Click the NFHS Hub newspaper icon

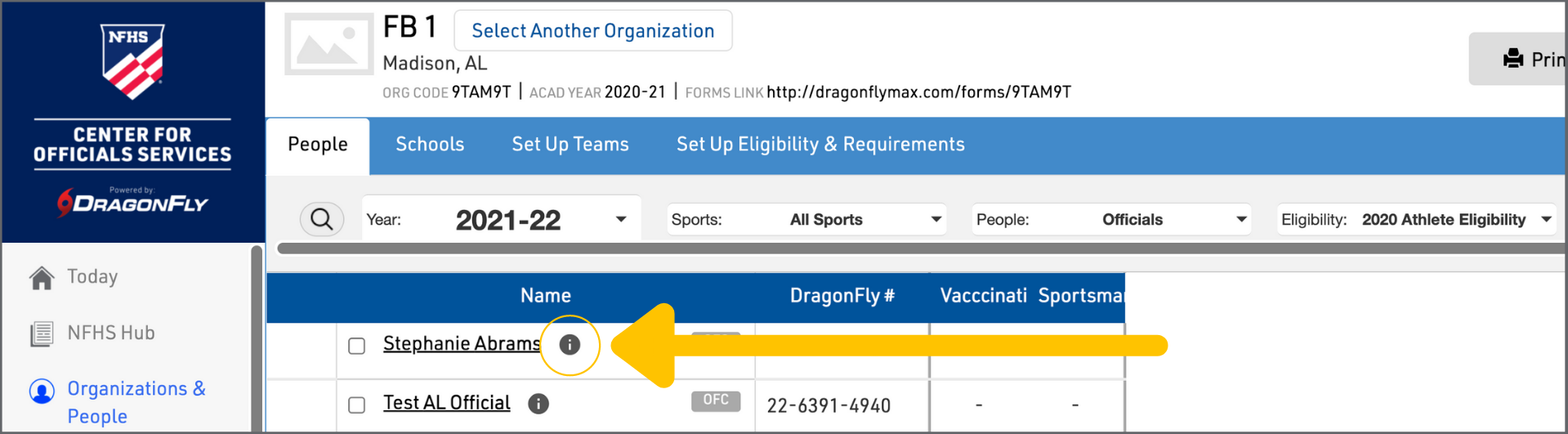click(x=42, y=333)
